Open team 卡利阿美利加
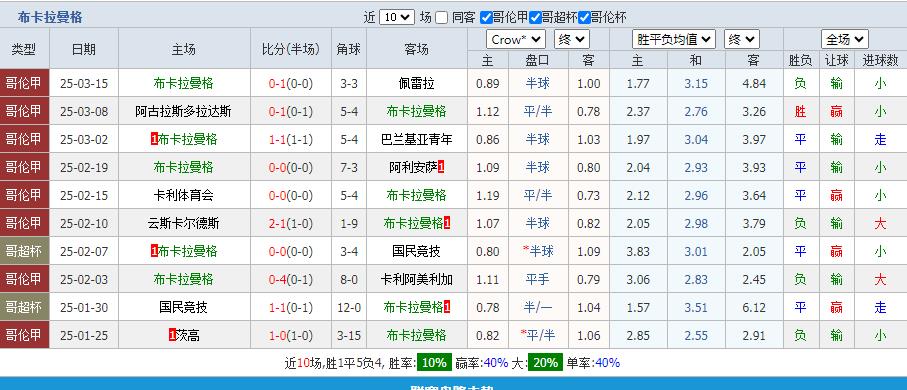The width and height of the screenshot is (907, 390). [x=416, y=279]
